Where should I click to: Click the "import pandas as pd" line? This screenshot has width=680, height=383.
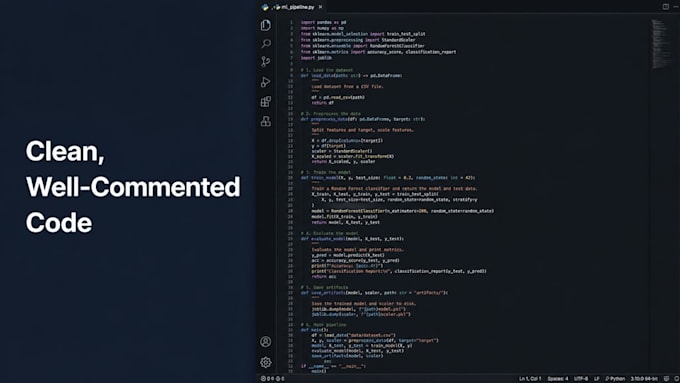[x=324, y=22]
